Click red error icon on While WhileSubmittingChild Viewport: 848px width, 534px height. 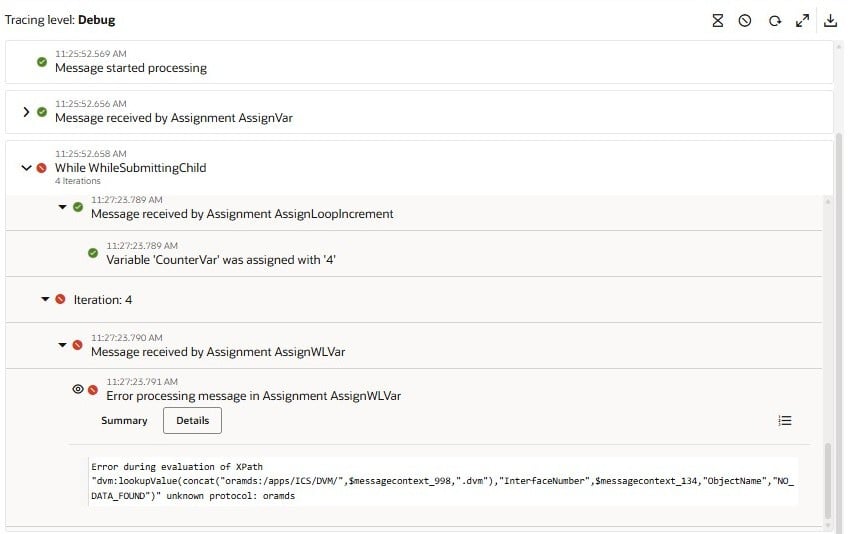[x=42, y=168]
